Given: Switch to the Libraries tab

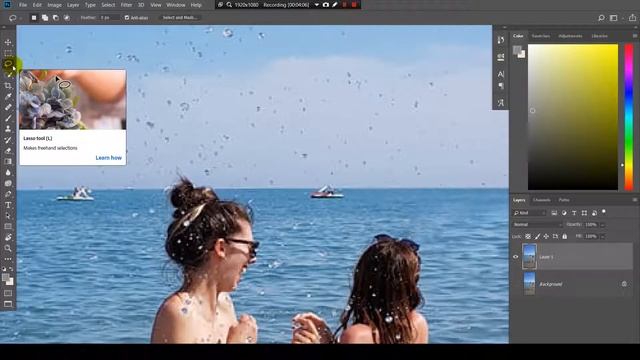Looking at the screenshot, I should (x=600, y=36).
